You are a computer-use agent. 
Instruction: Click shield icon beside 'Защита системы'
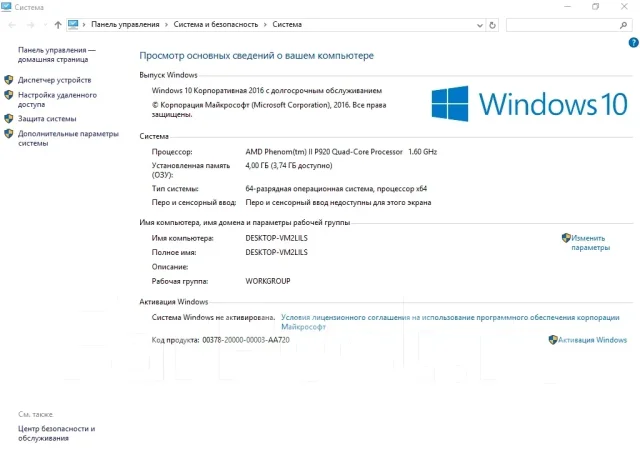click(x=9, y=118)
